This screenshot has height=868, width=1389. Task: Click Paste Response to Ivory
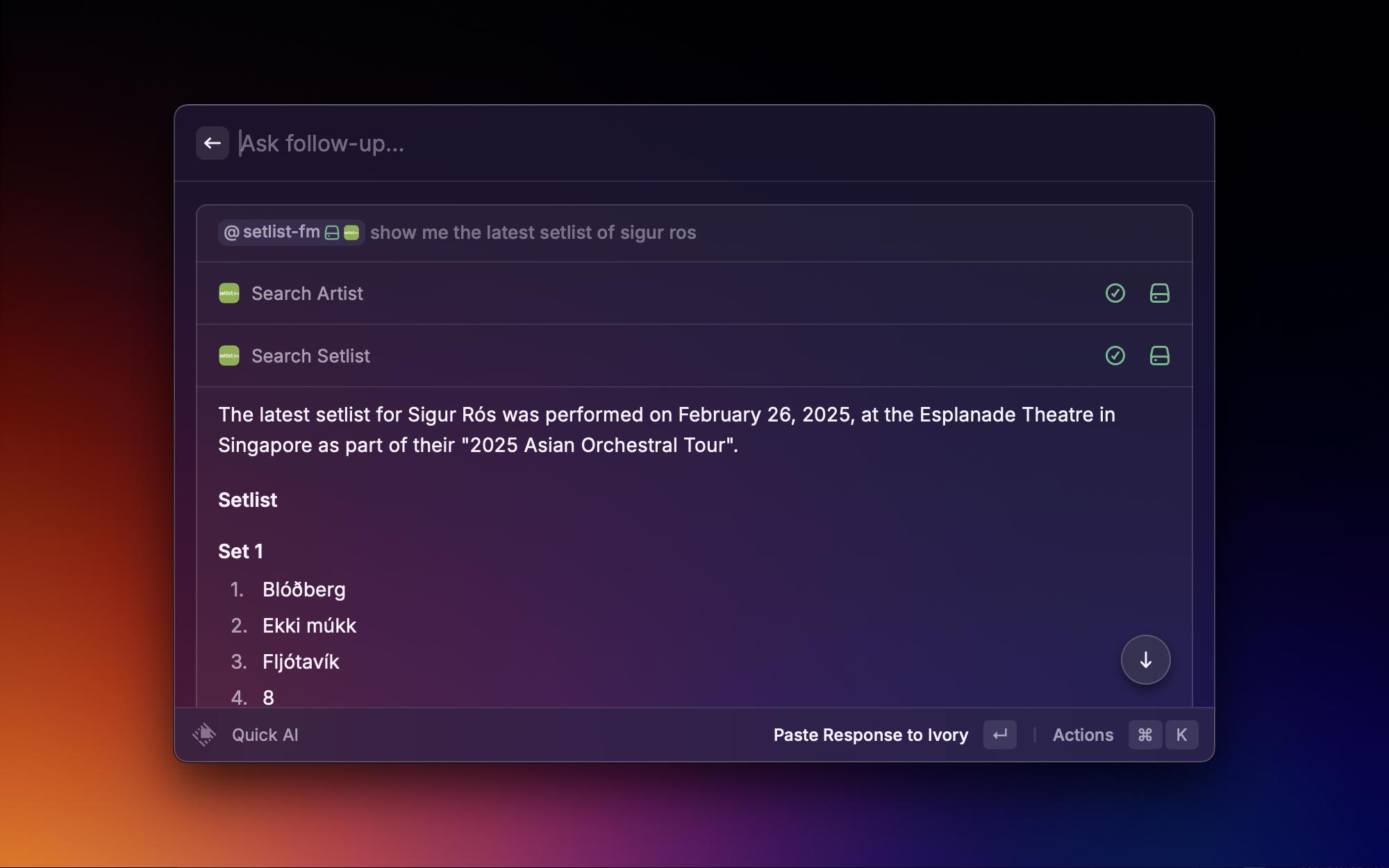pyautogui.click(x=871, y=735)
